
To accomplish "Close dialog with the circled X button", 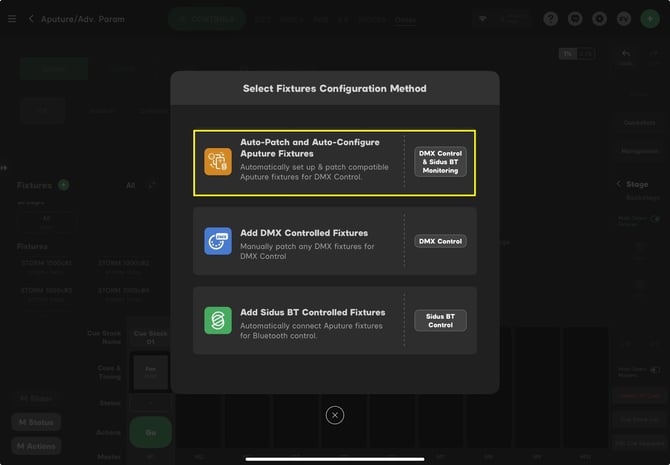I will pyautogui.click(x=335, y=415).
